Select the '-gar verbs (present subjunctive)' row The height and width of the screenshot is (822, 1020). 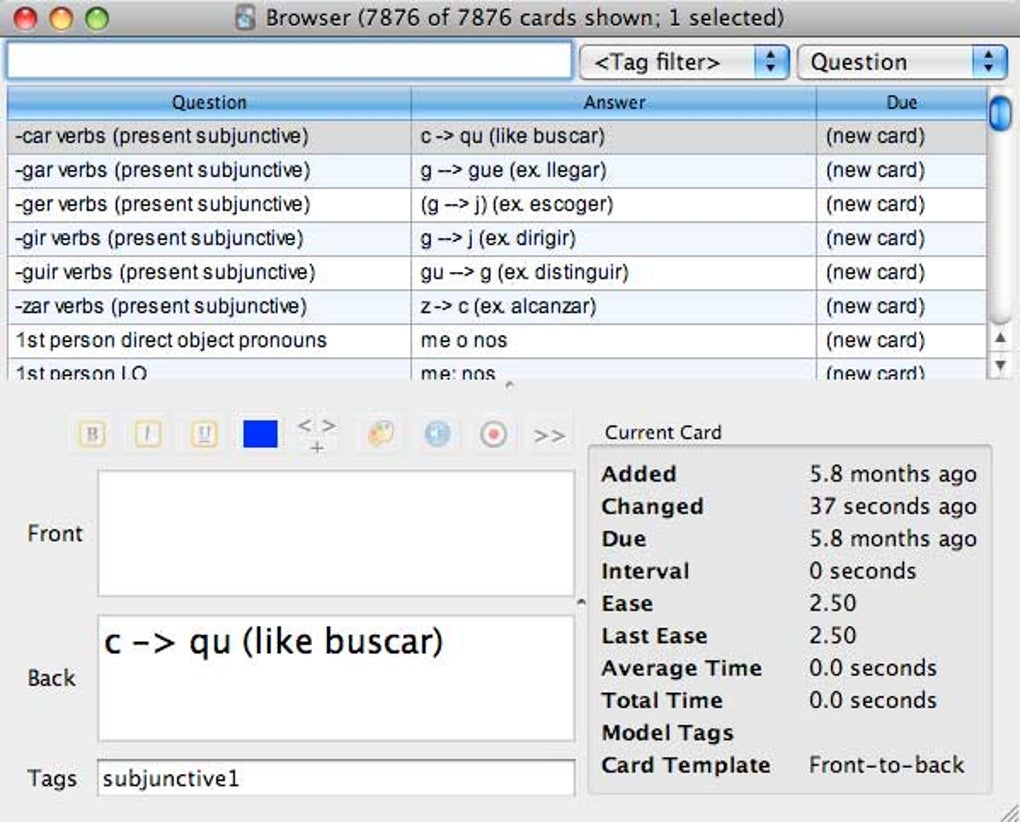(497, 170)
